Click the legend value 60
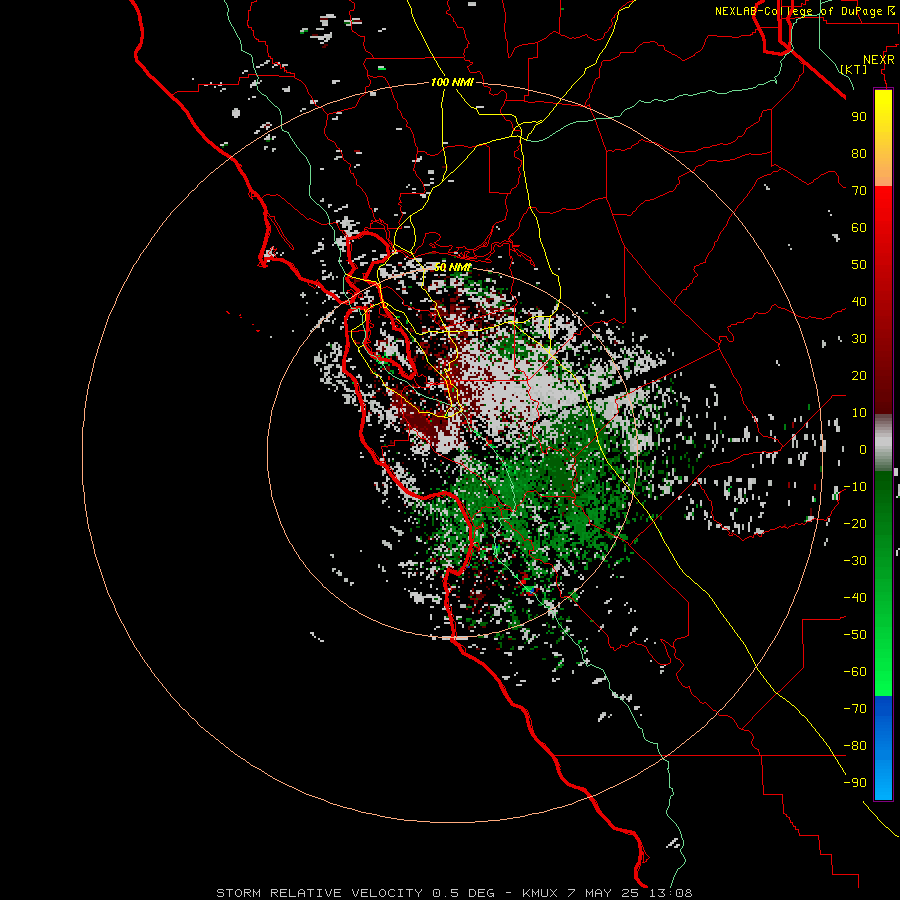Viewport: 900px width, 900px height. click(x=859, y=228)
